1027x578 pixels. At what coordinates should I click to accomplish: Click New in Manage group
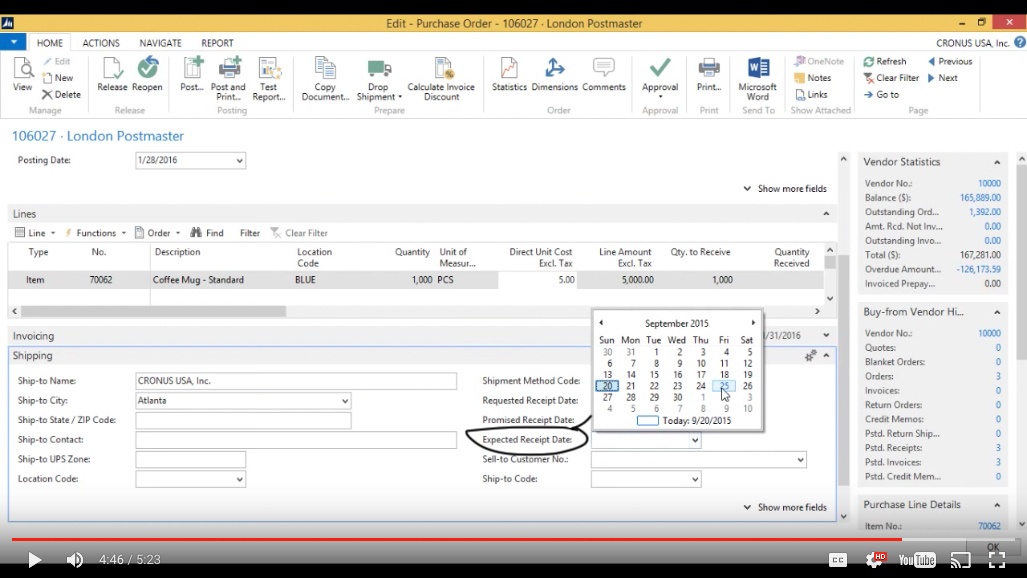coord(58,78)
